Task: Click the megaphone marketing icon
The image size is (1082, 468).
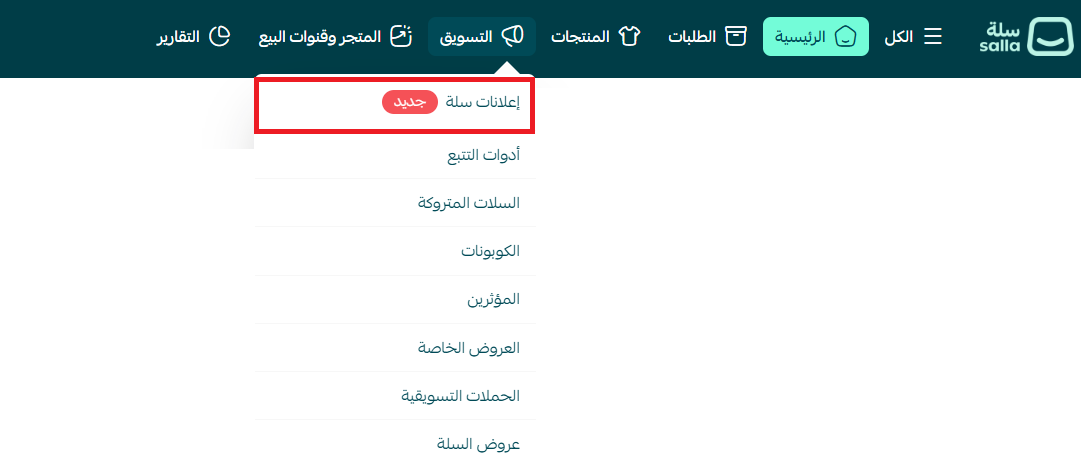Action: coord(513,37)
